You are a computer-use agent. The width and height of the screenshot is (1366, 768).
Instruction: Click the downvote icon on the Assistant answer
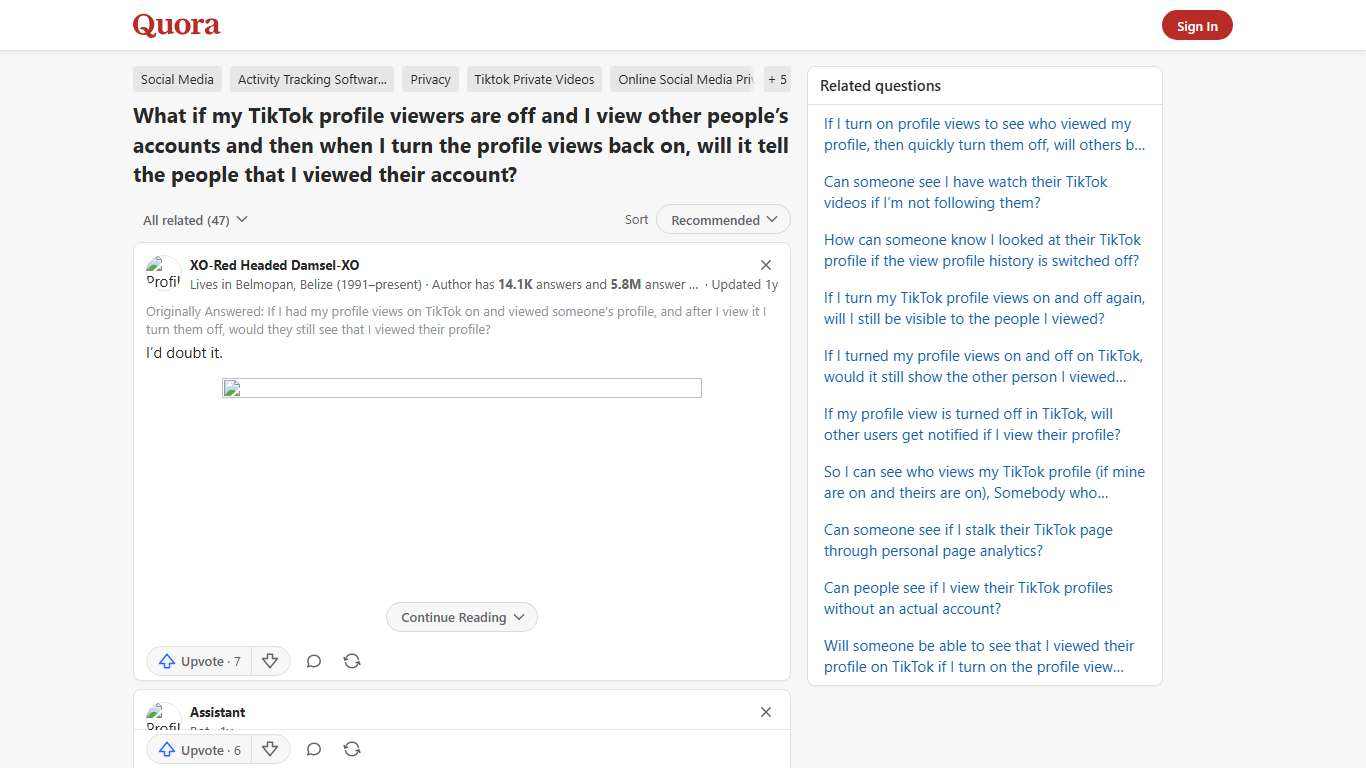coord(270,749)
